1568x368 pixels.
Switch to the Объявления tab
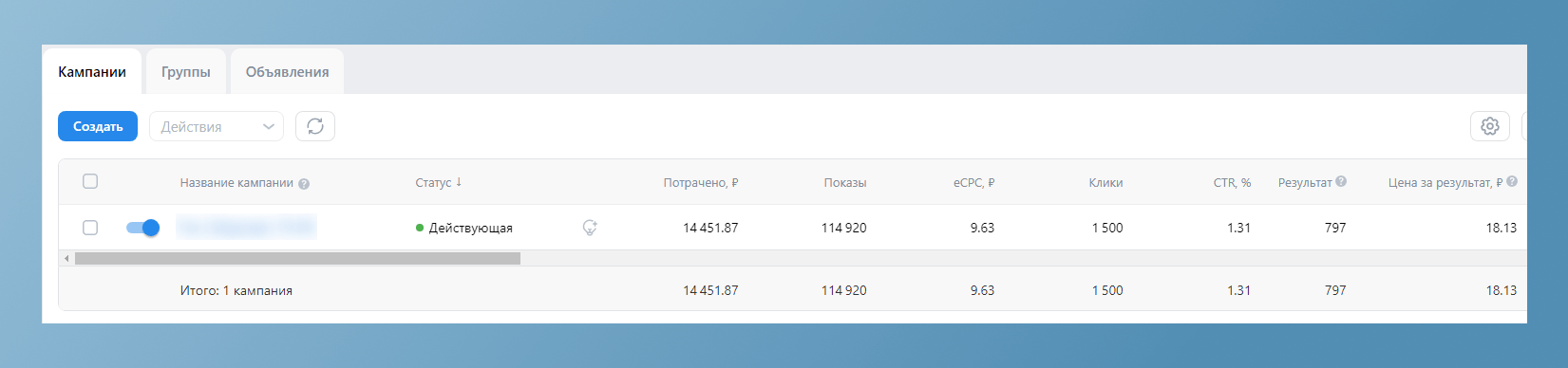pos(288,72)
